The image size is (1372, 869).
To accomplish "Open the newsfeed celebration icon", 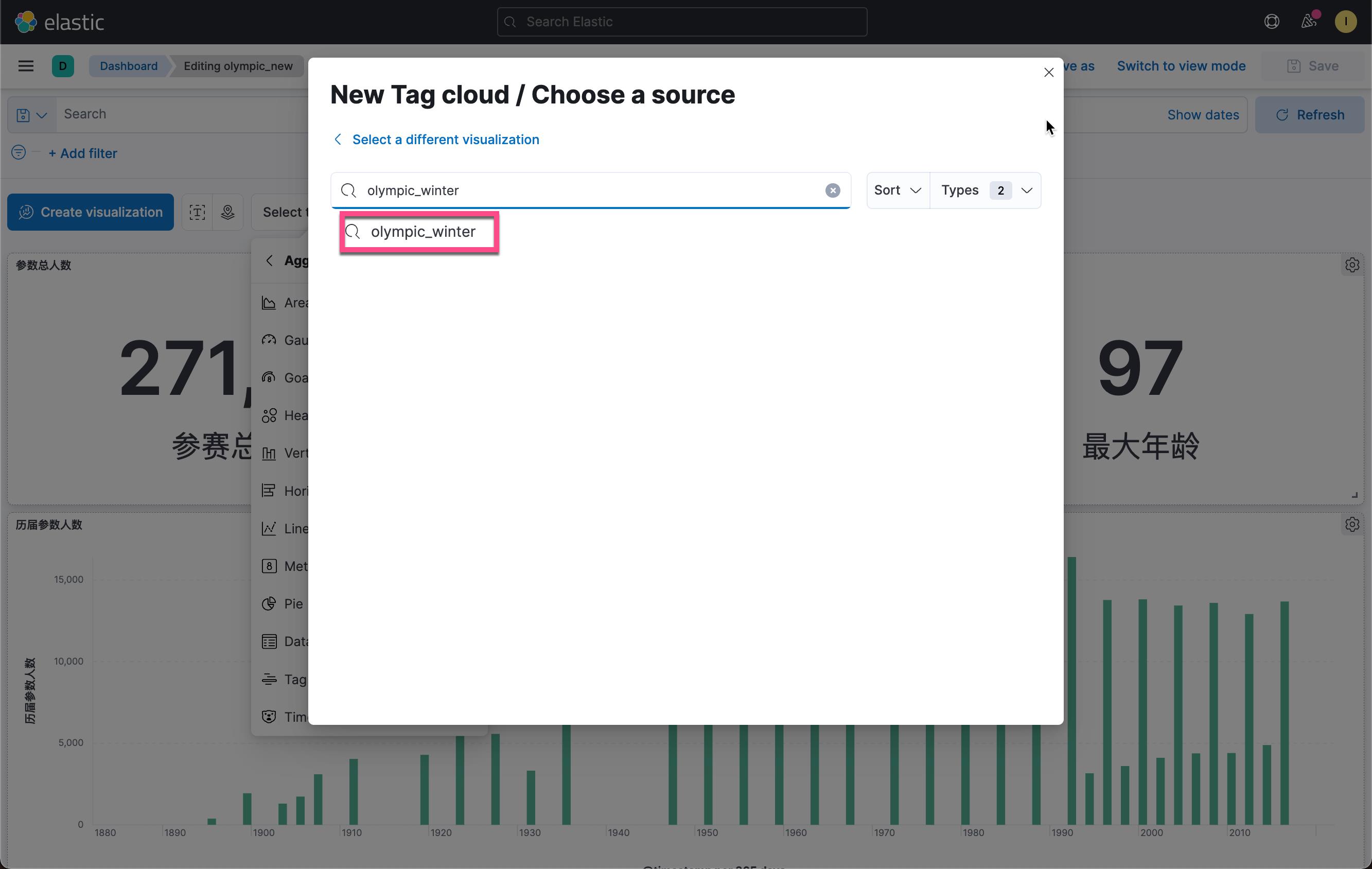I will pos(1309,22).
